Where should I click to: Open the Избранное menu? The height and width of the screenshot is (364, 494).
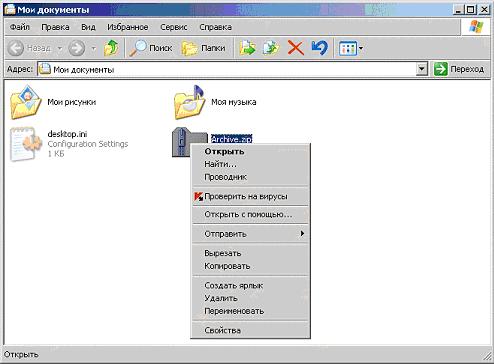pos(128,27)
